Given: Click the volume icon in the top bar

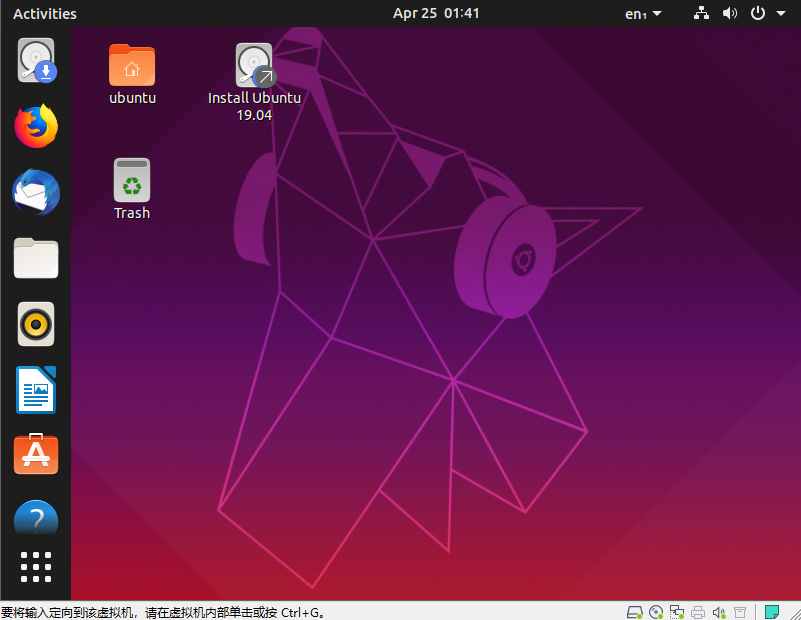Looking at the screenshot, I should [x=729, y=13].
